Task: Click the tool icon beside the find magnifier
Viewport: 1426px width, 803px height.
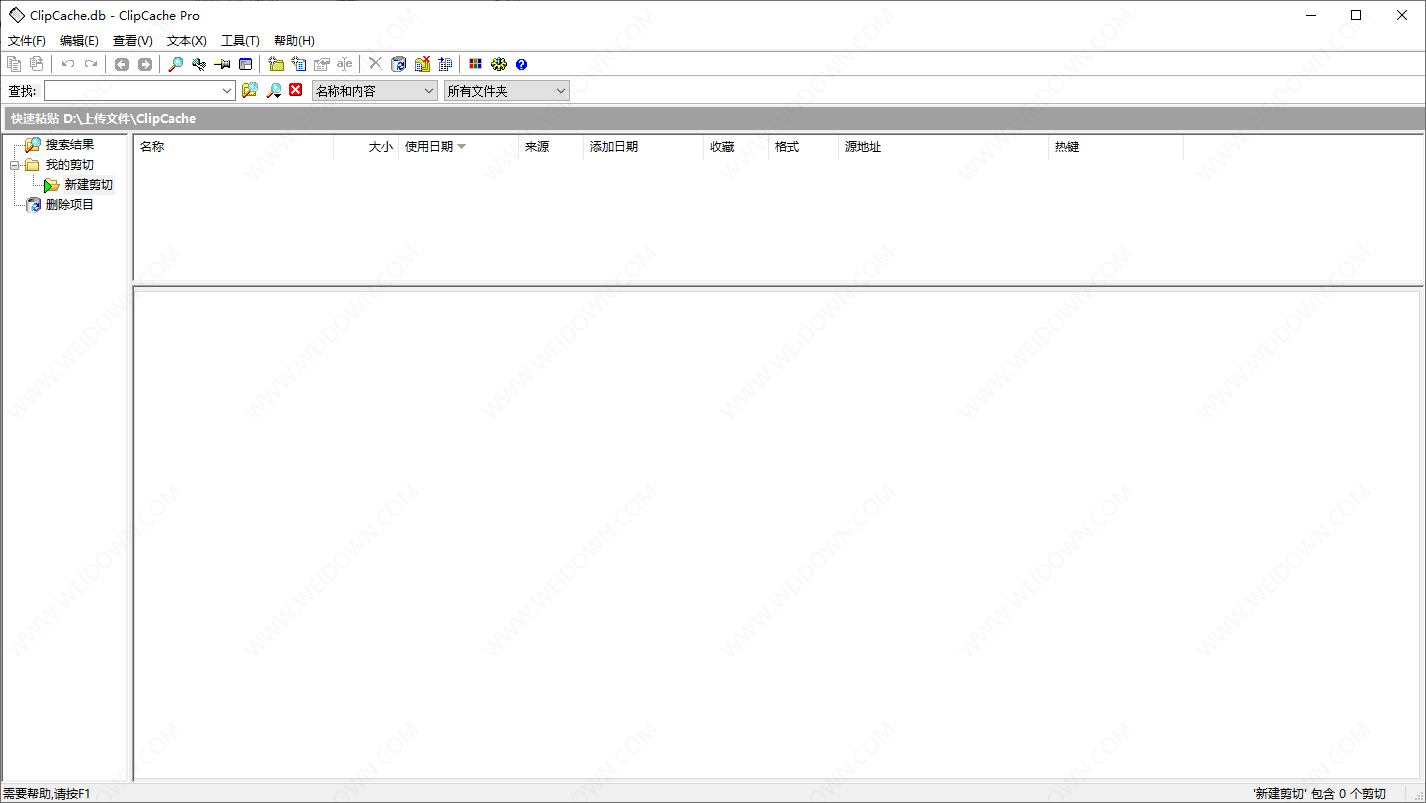Action: [x=199, y=64]
